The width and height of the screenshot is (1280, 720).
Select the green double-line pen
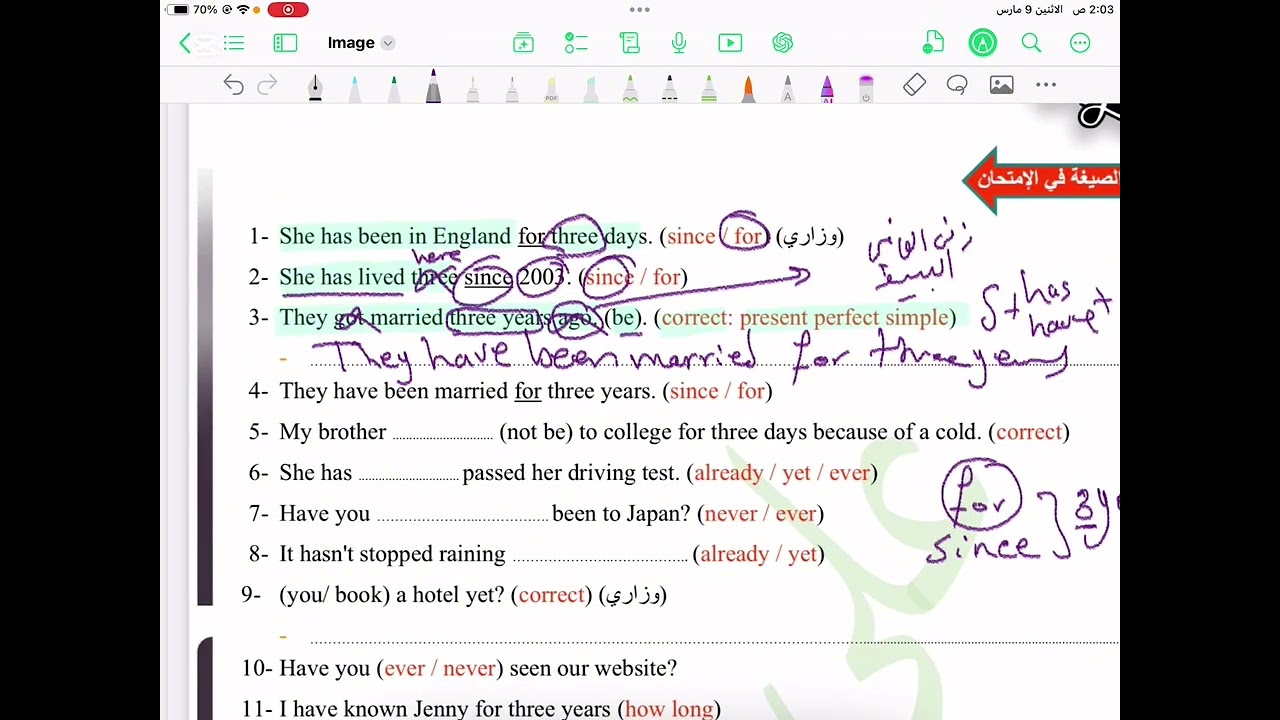(709, 87)
